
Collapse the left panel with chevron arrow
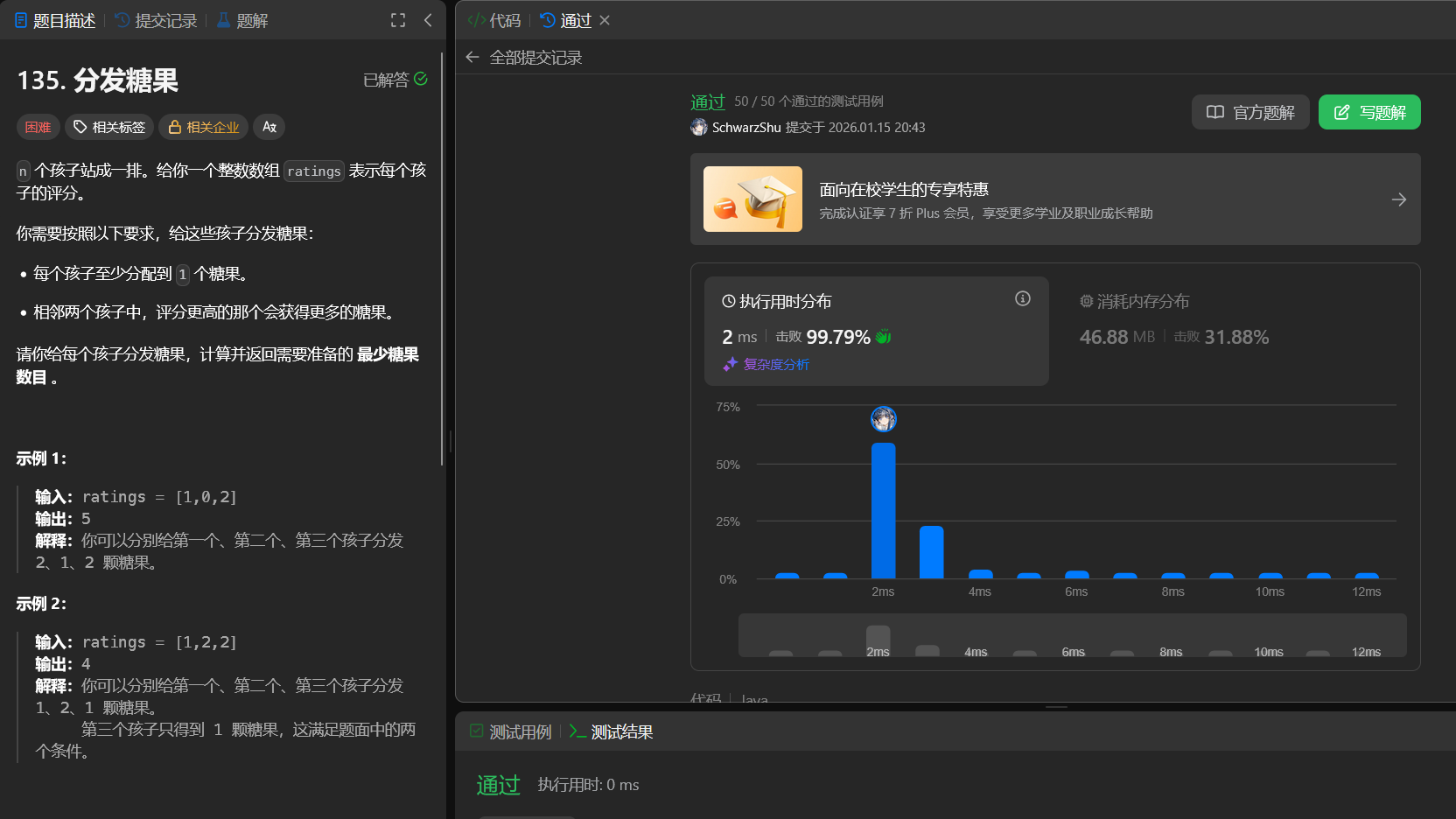[x=428, y=20]
